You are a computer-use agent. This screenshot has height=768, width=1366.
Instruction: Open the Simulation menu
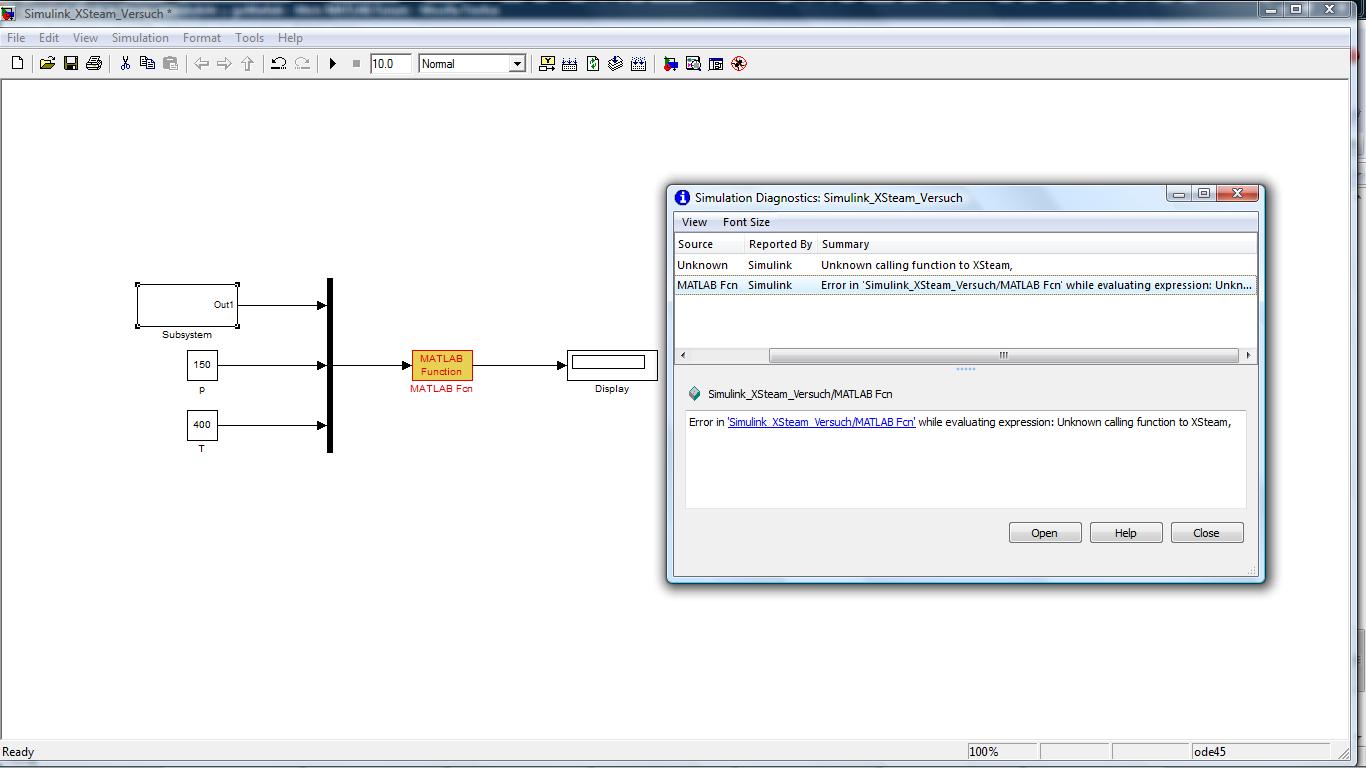pos(140,38)
